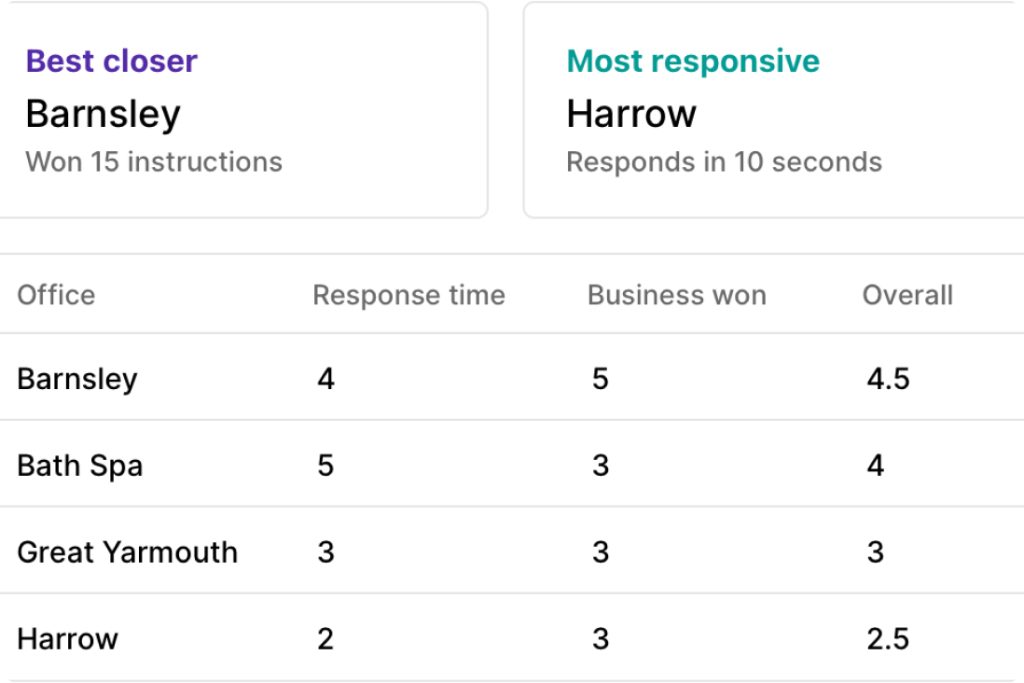Image resolution: width=1024 pixels, height=683 pixels.
Task: Click Barnsley name in Best closer card
Action: 103,114
